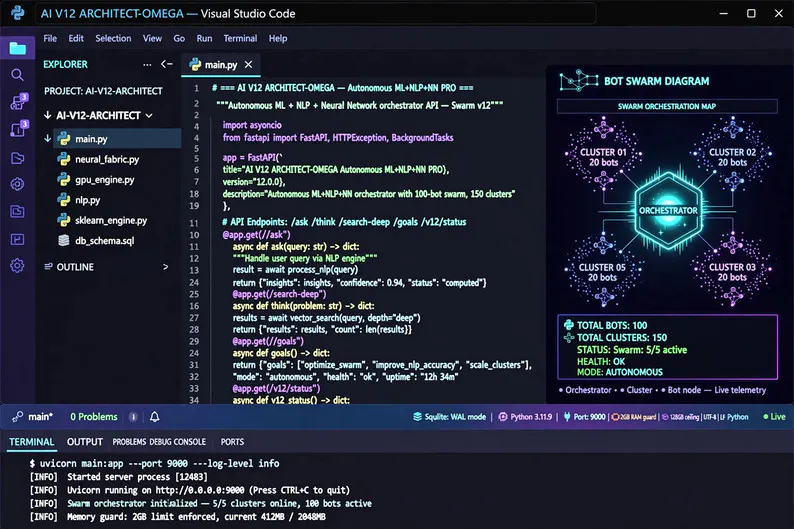This screenshot has height=529, width=794.
Task: Open gpu_engine.py in the explorer
Action: coord(105,180)
